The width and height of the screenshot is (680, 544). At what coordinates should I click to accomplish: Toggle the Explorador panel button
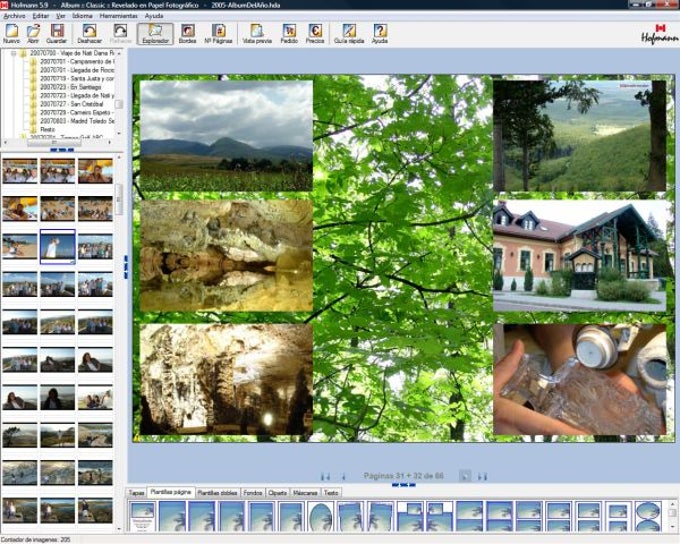point(155,34)
